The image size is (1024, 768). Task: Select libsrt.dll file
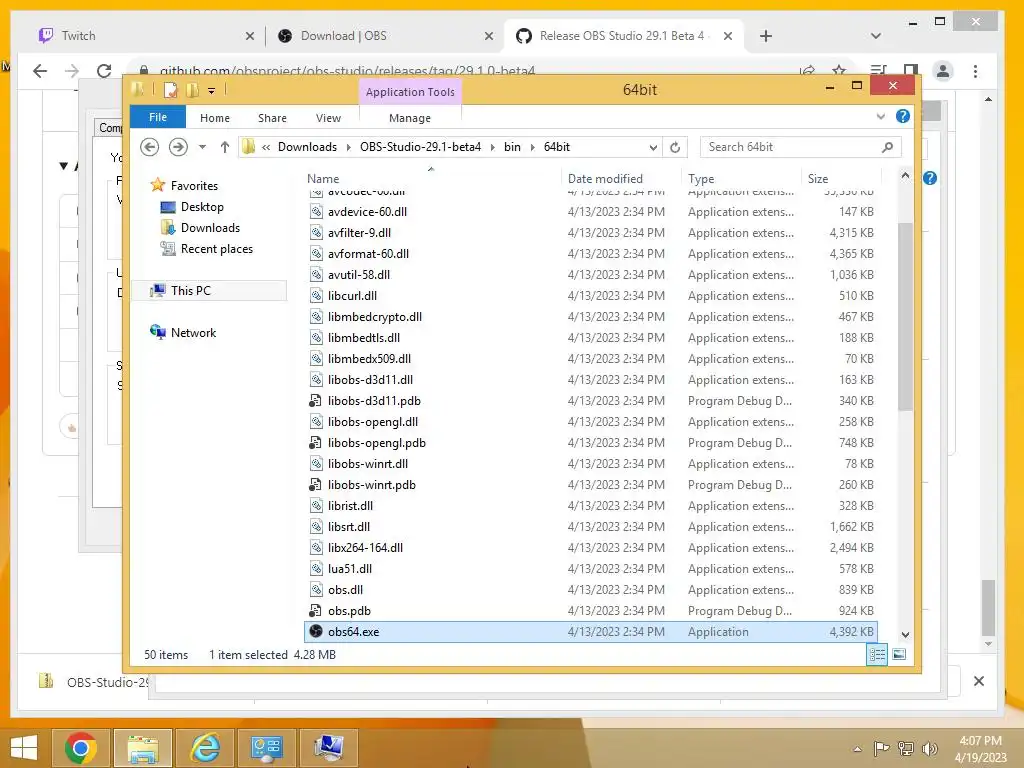coord(349,526)
